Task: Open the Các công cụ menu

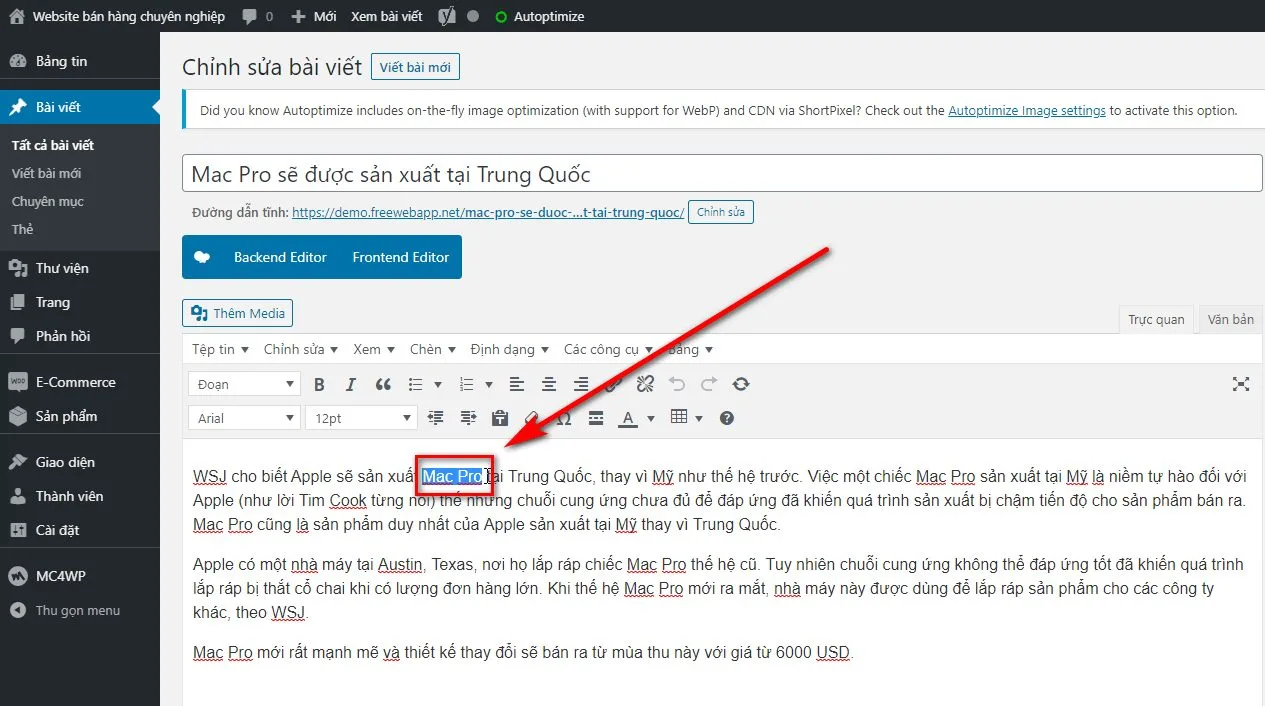Action: coord(608,349)
